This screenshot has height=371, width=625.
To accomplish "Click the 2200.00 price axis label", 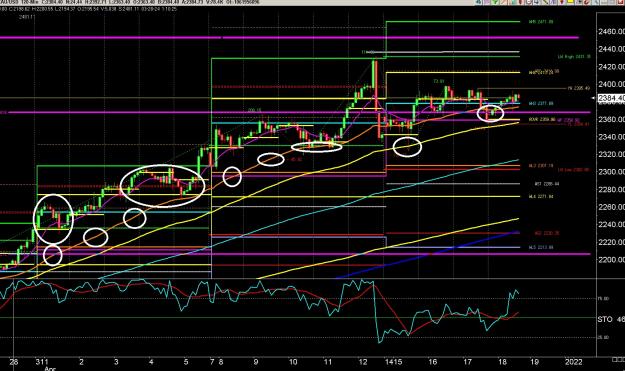I will 611,259.
